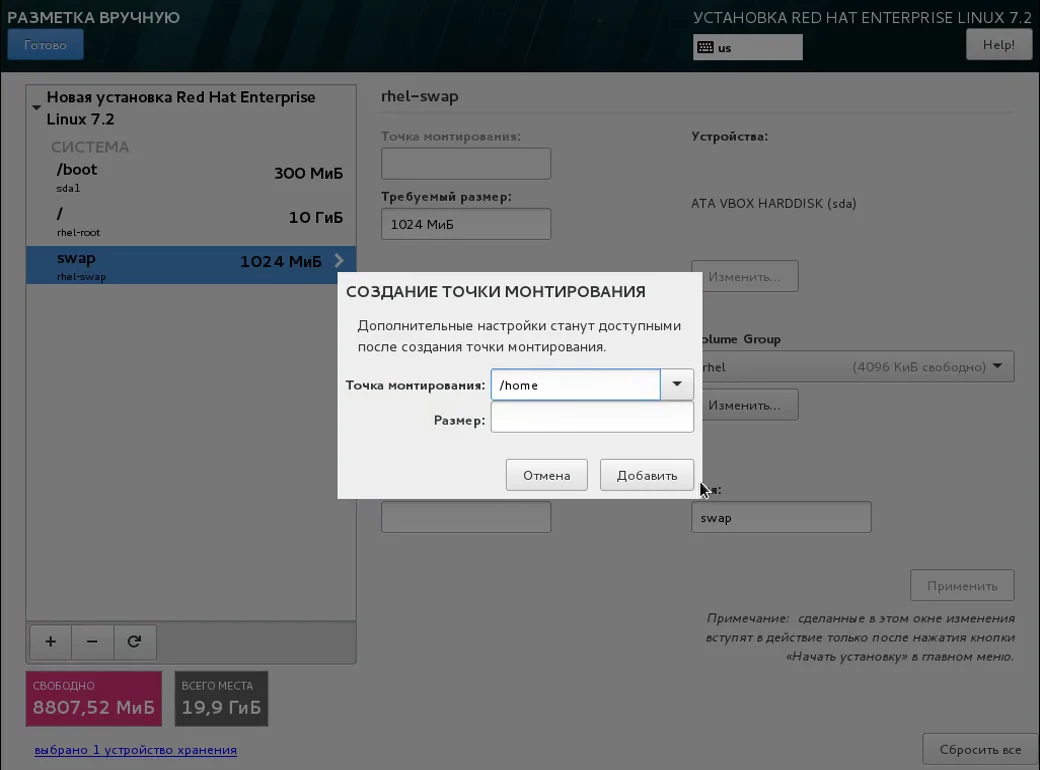The height and width of the screenshot is (770, 1040).
Task: Click the keyboard layout us indicator
Action: pos(748,47)
